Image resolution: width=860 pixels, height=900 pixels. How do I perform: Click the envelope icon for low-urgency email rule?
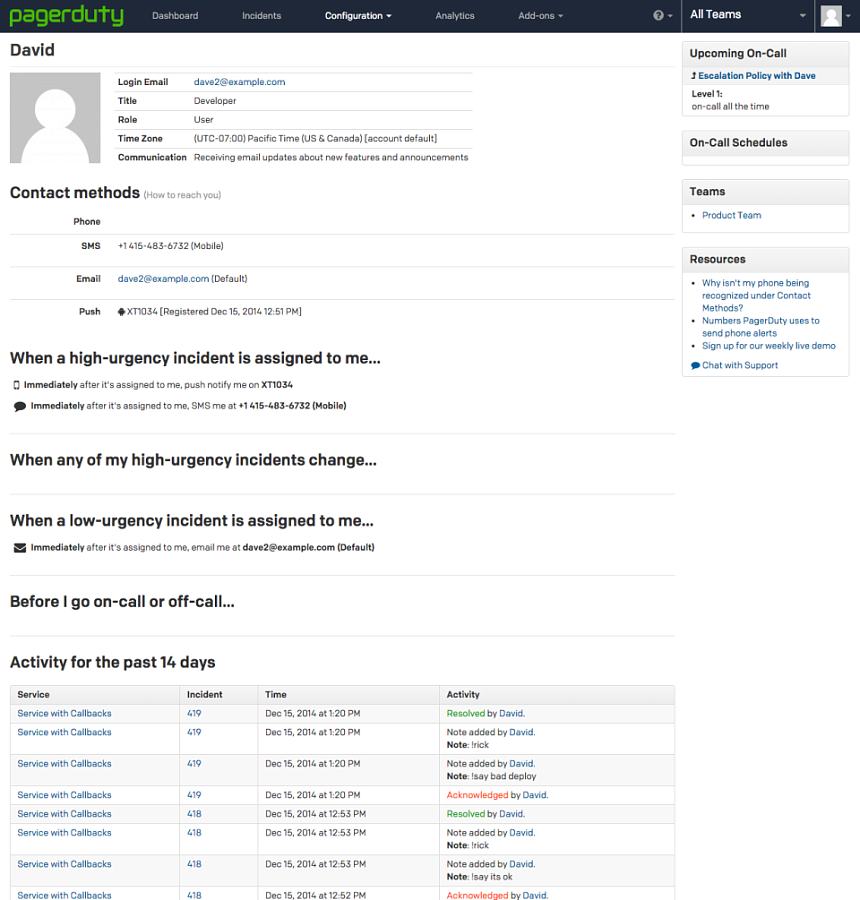click(x=20, y=548)
